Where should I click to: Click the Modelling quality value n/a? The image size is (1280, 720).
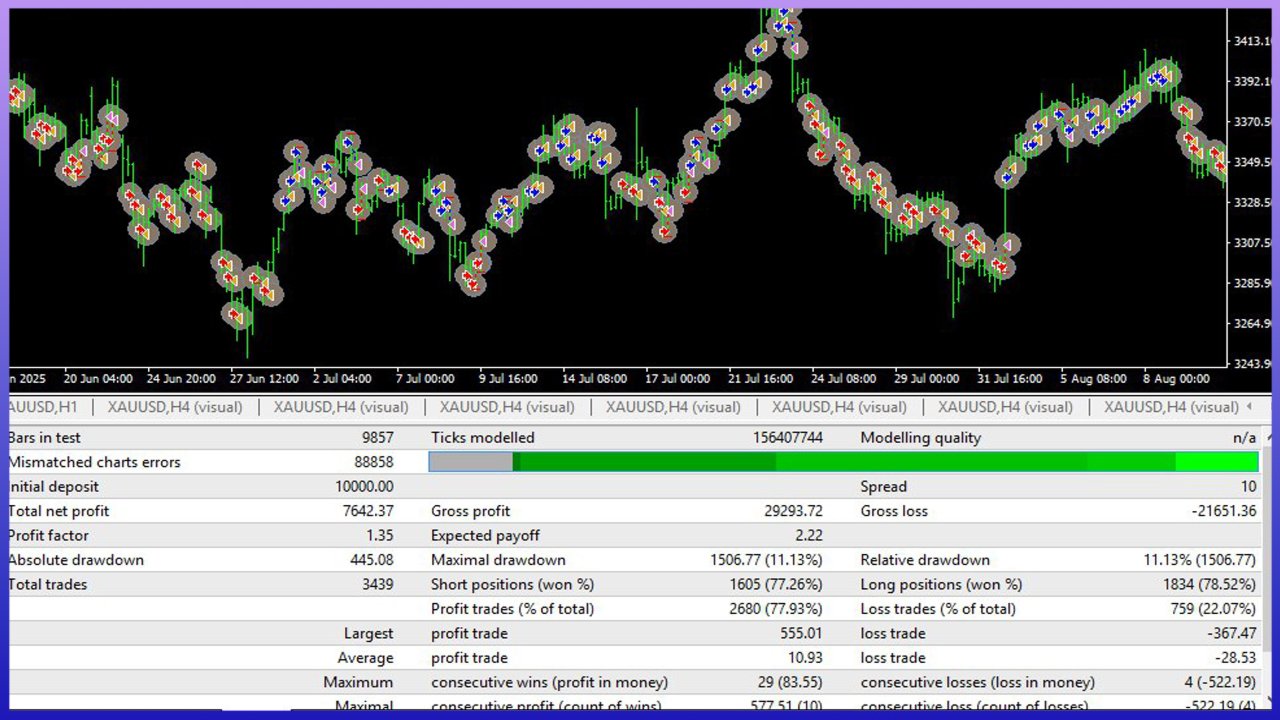pyautogui.click(x=1245, y=438)
